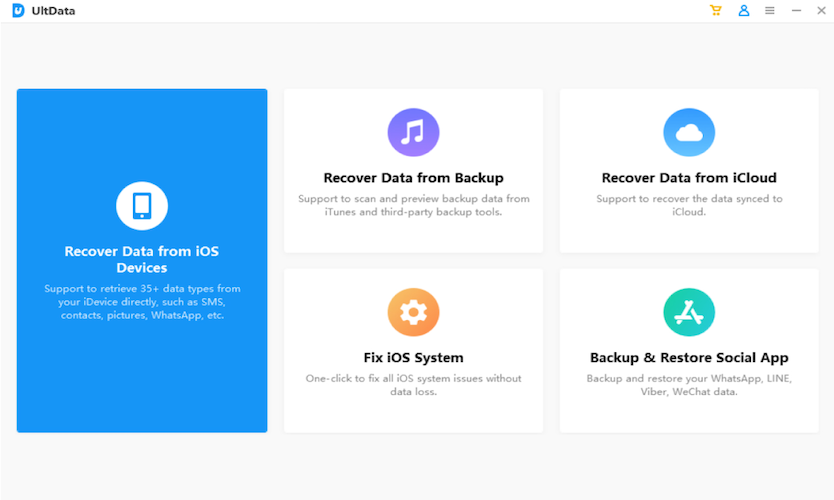Click 'One-click to fix all iOS system issues' text
This screenshot has width=834, height=500.
tap(413, 385)
